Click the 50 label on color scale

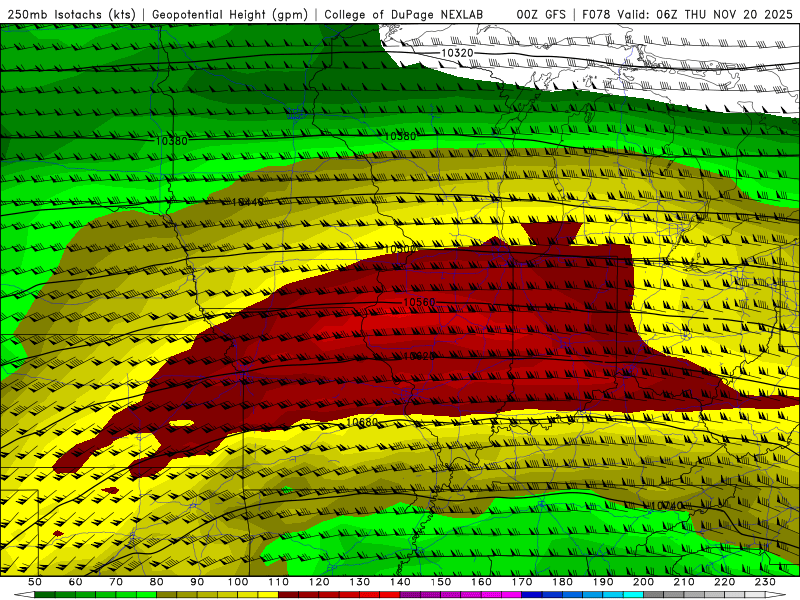pyautogui.click(x=34, y=582)
